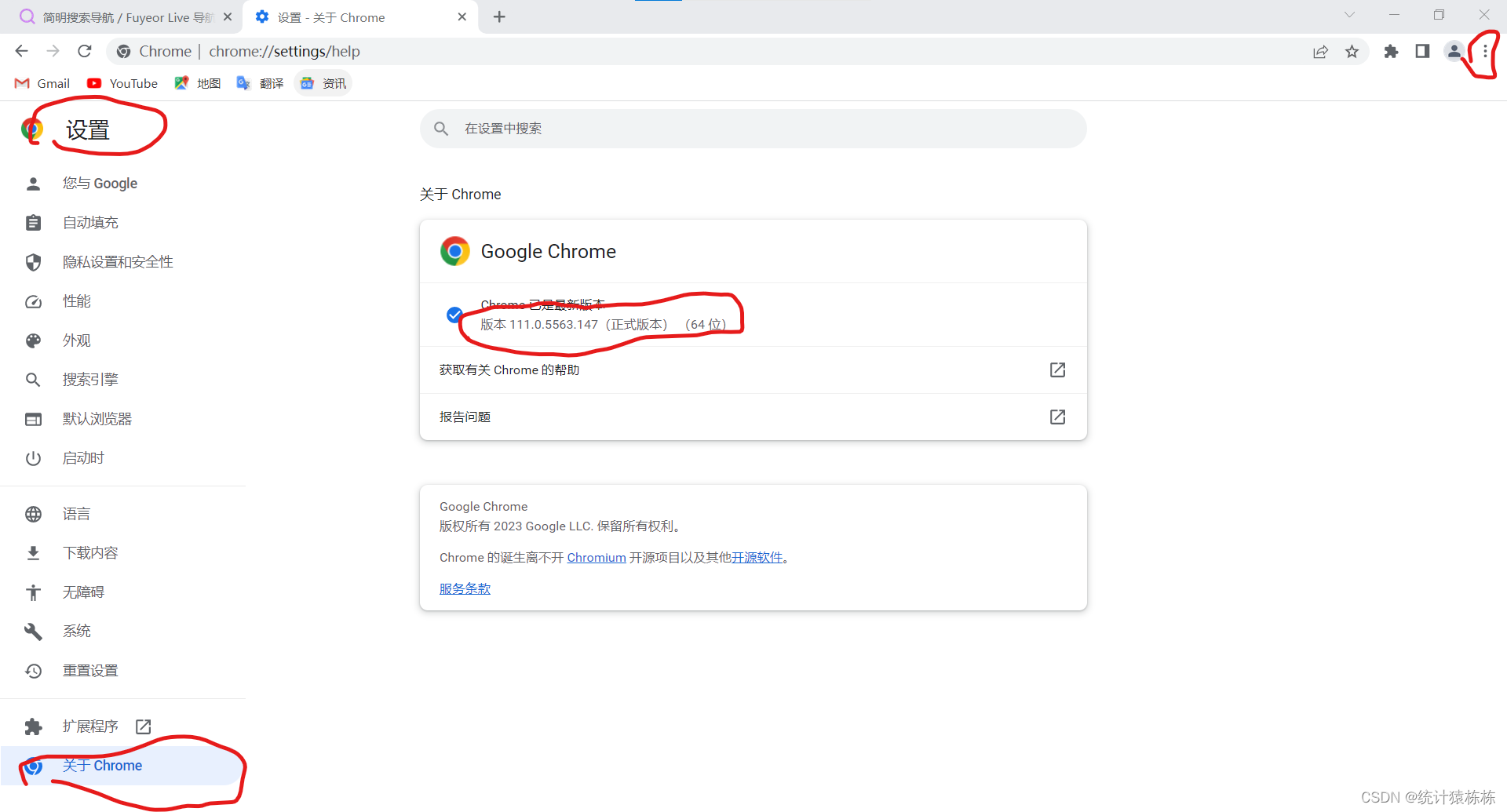Image resolution: width=1507 pixels, height=812 pixels.
Task: Open the Chromium hyperlink
Action: coord(597,557)
